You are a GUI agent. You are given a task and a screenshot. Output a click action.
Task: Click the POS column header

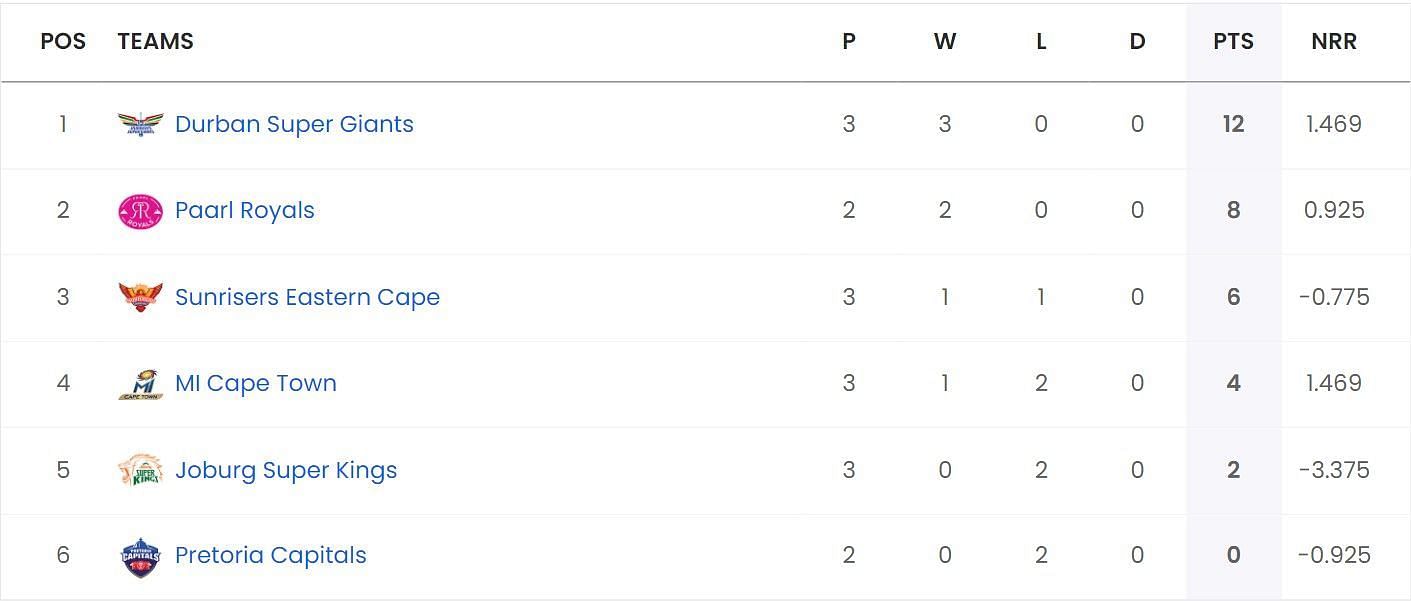[x=63, y=42]
